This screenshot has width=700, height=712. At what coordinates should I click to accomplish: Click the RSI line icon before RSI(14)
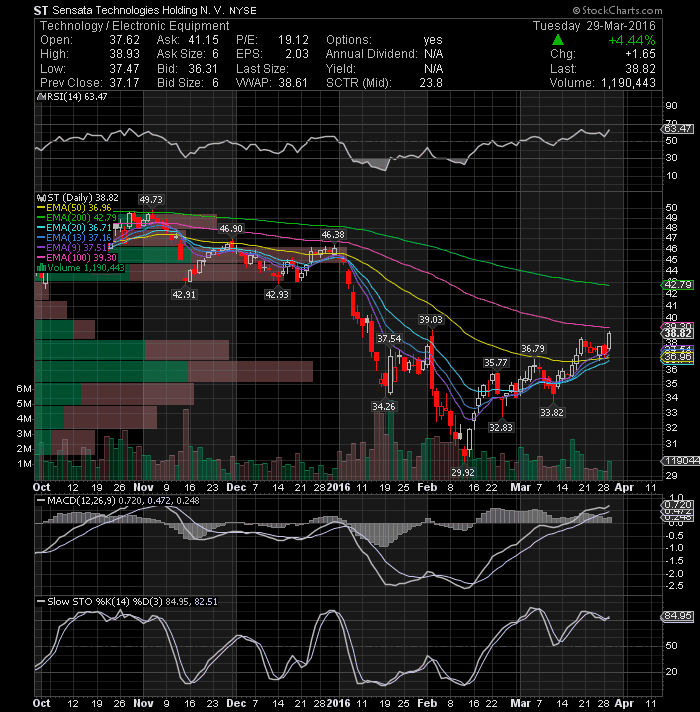pyautogui.click(x=40, y=97)
